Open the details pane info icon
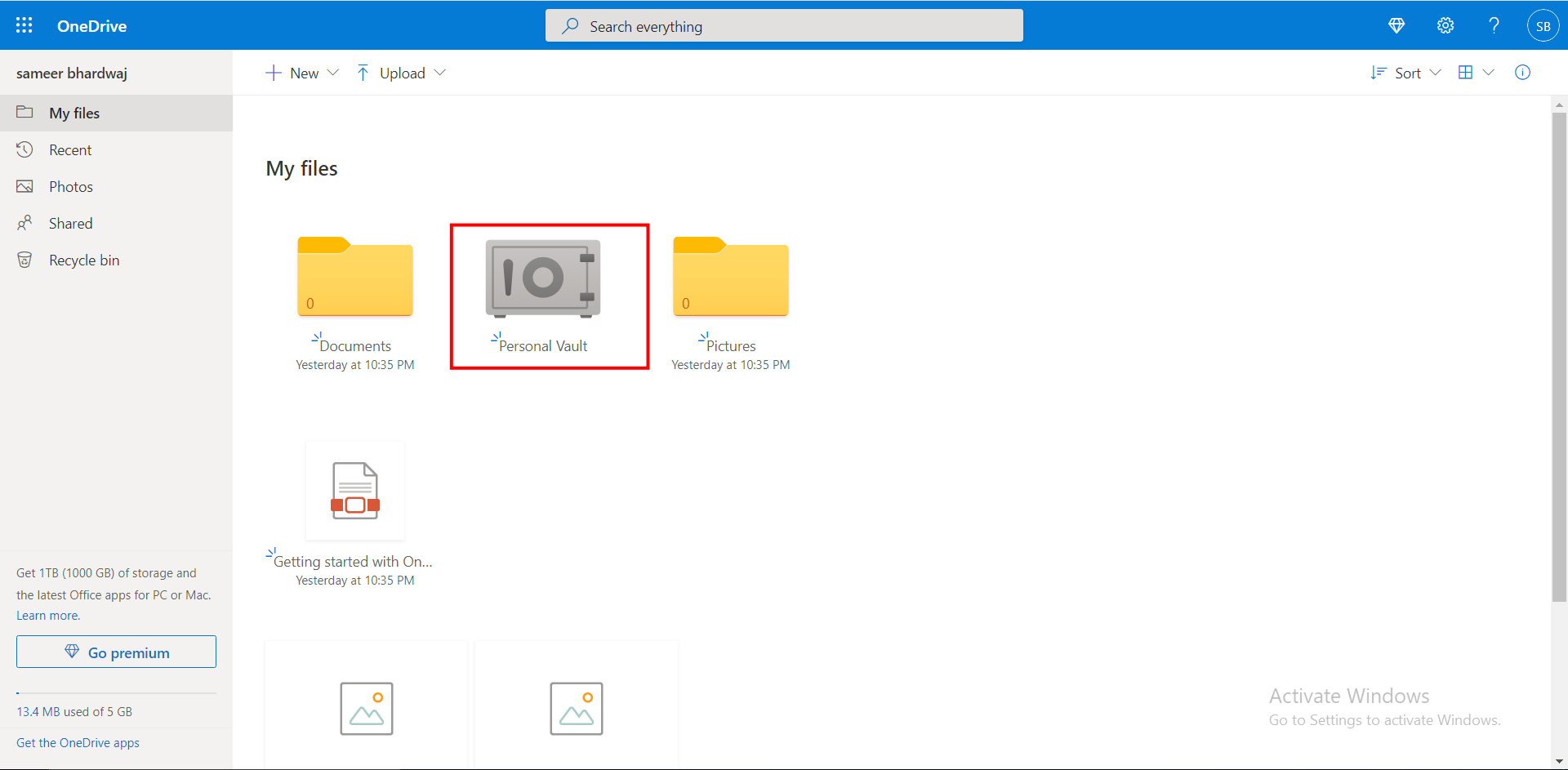The width and height of the screenshot is (1568, 770). 1522,73
